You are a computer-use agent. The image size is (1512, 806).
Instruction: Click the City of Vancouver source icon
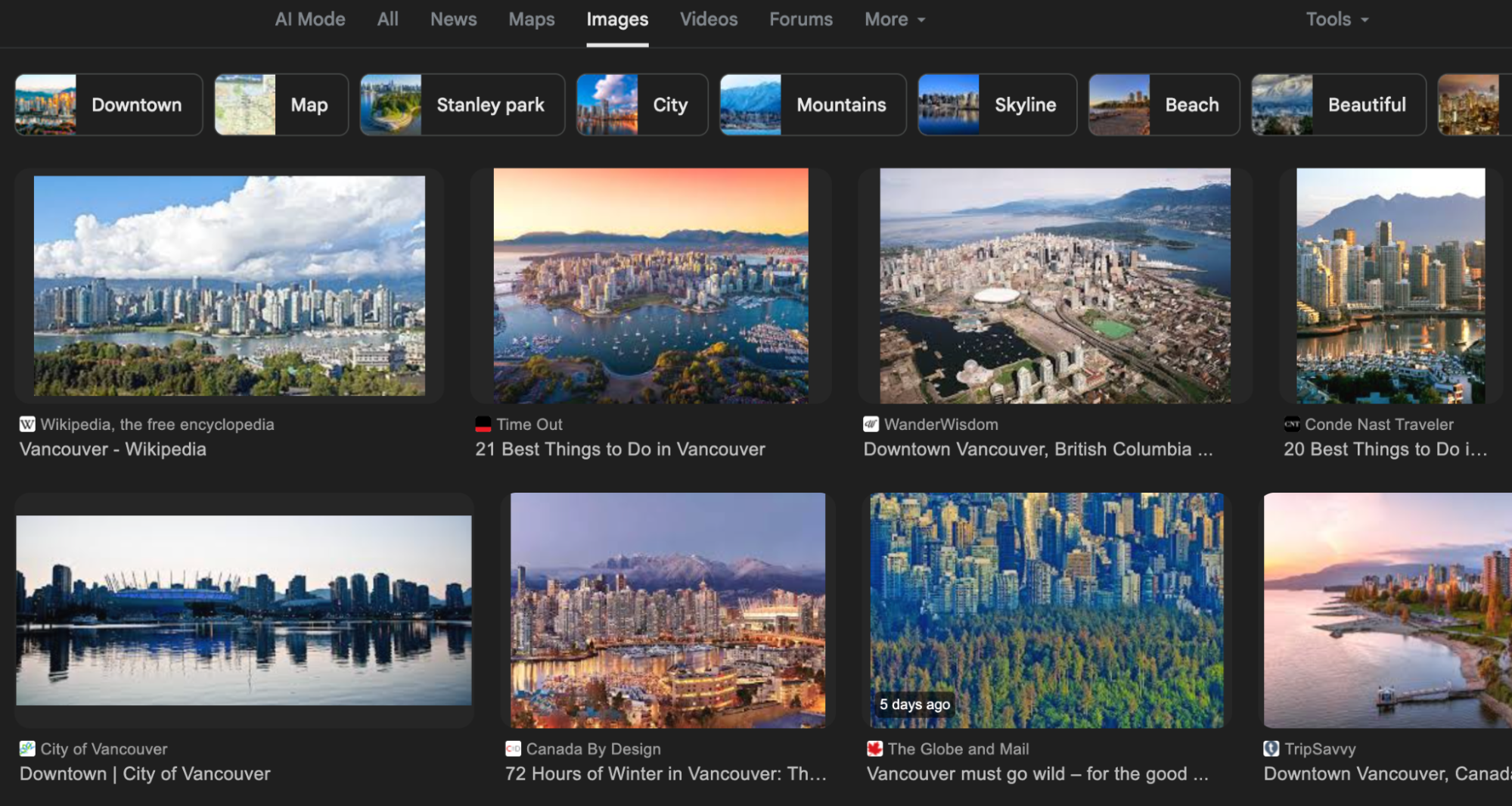tap(28, 749)
